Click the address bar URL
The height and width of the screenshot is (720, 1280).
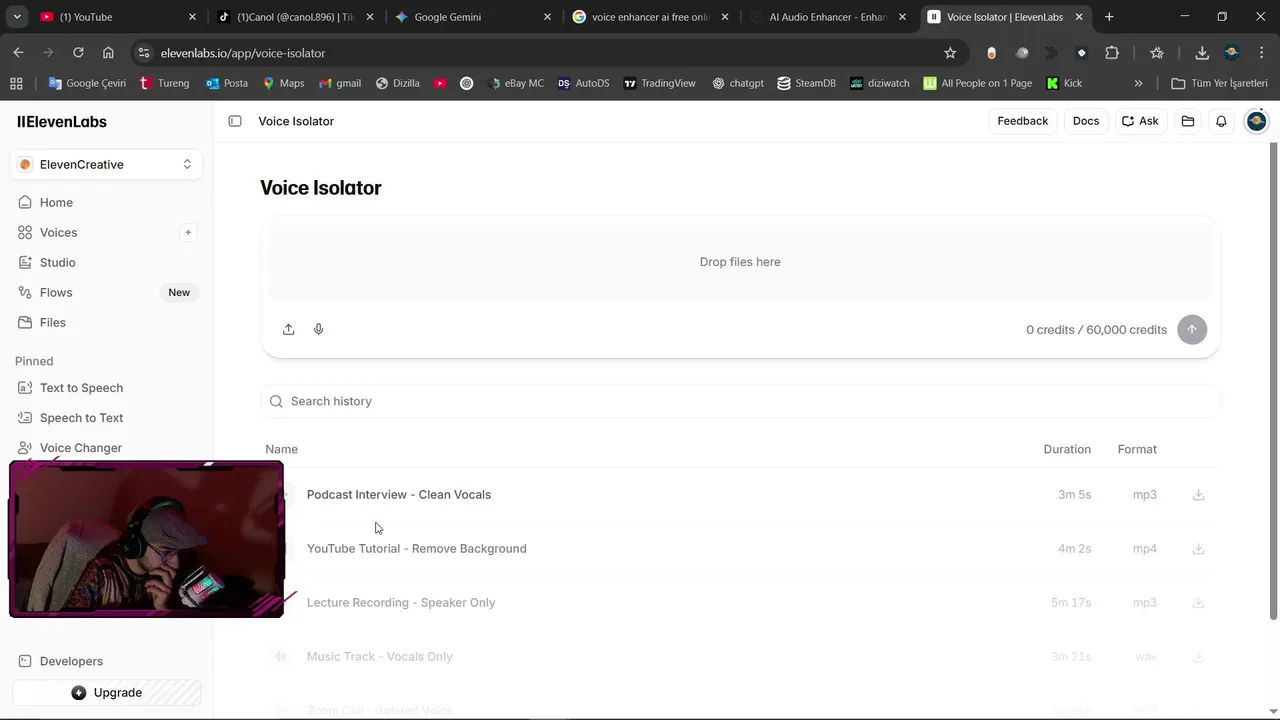tap(243, 53)
